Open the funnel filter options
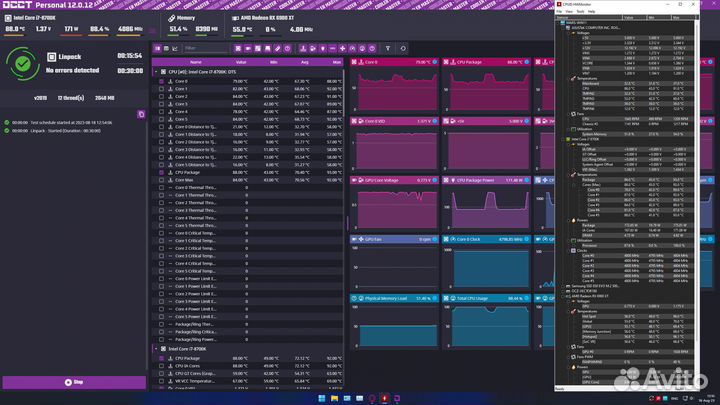This screenshot has width=720, height=405. click(388, 48)
